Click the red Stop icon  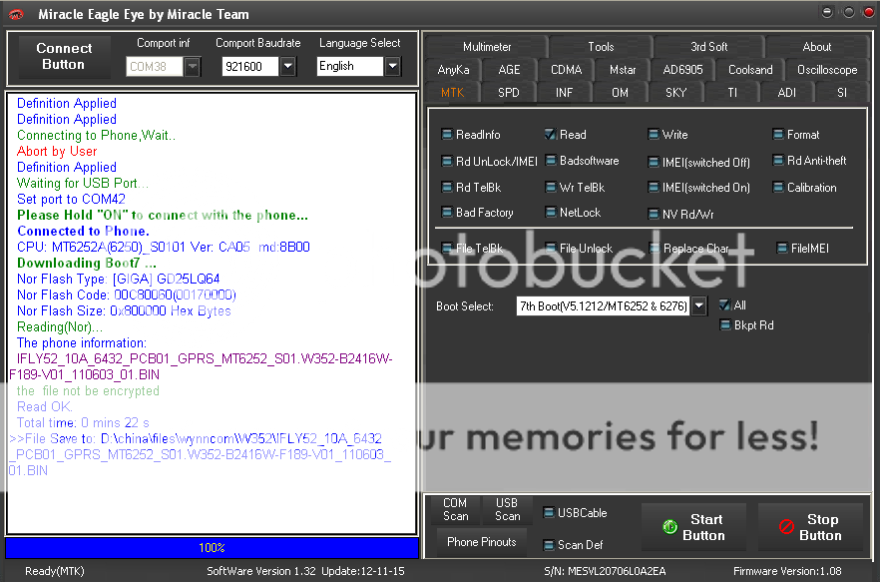[786, 526]
